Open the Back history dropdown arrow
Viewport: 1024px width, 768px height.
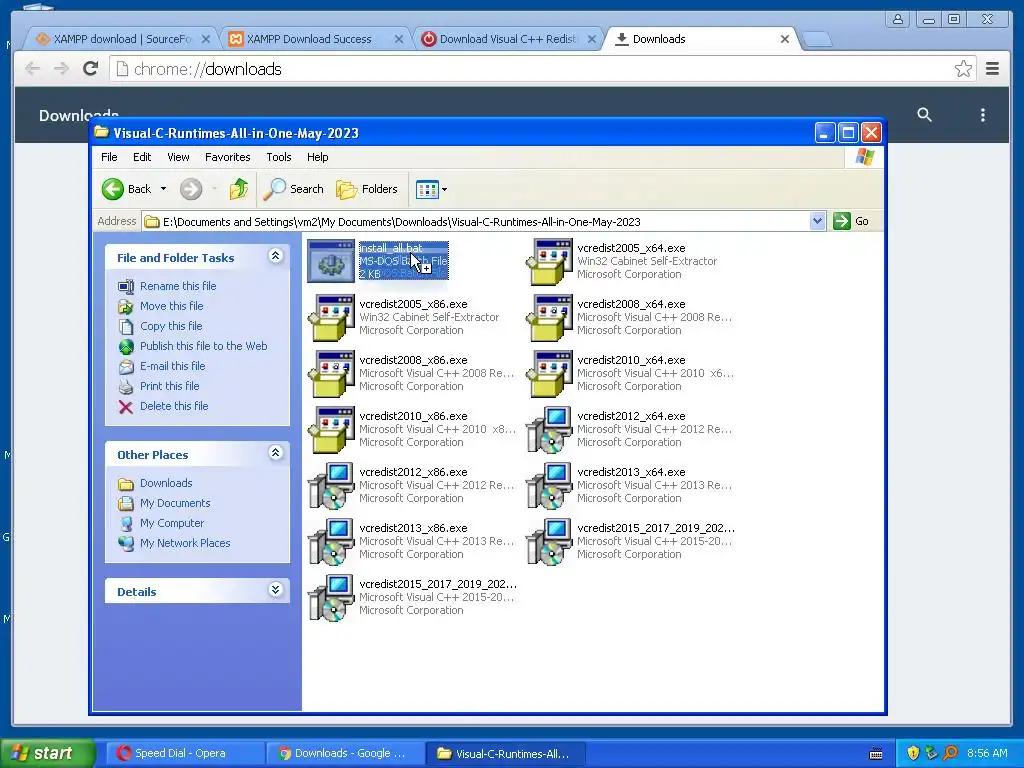[x=163, y=189]
